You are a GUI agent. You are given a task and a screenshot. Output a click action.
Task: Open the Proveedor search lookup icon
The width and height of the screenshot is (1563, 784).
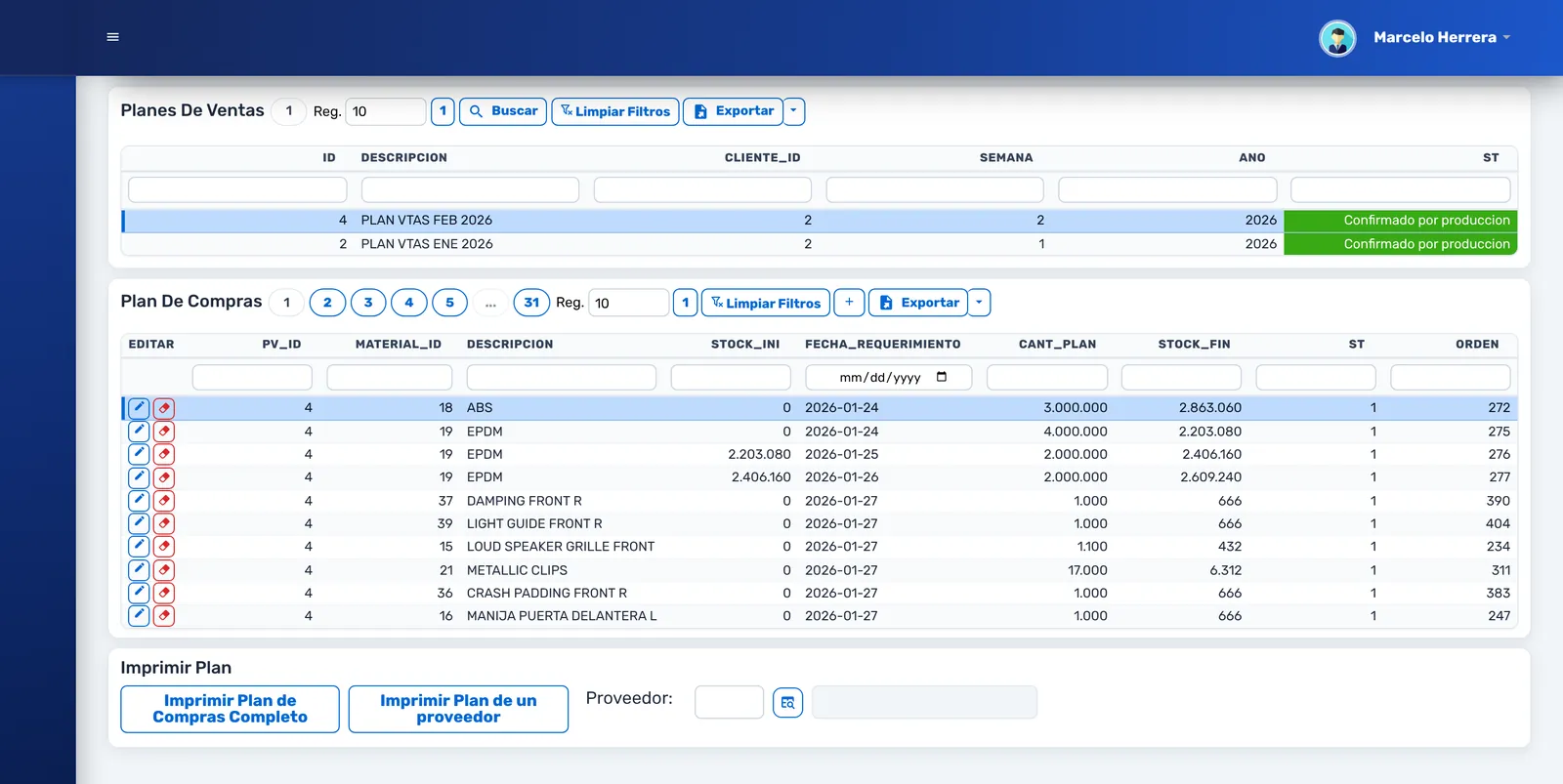(787, 703)
